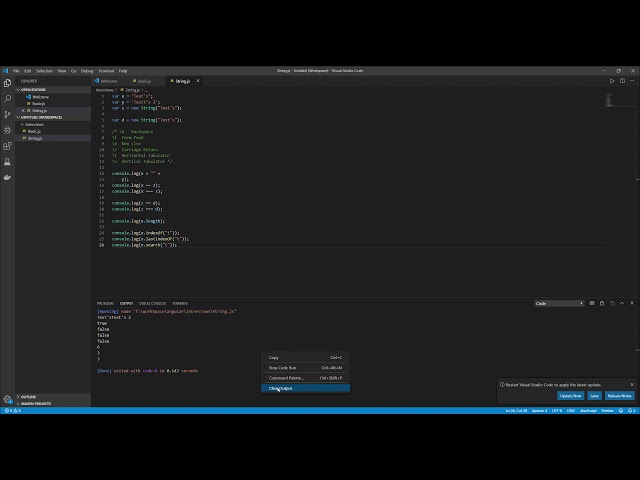Choose Copy in the context menu
This screenshot has width=640, height=480.
(305, 358)
